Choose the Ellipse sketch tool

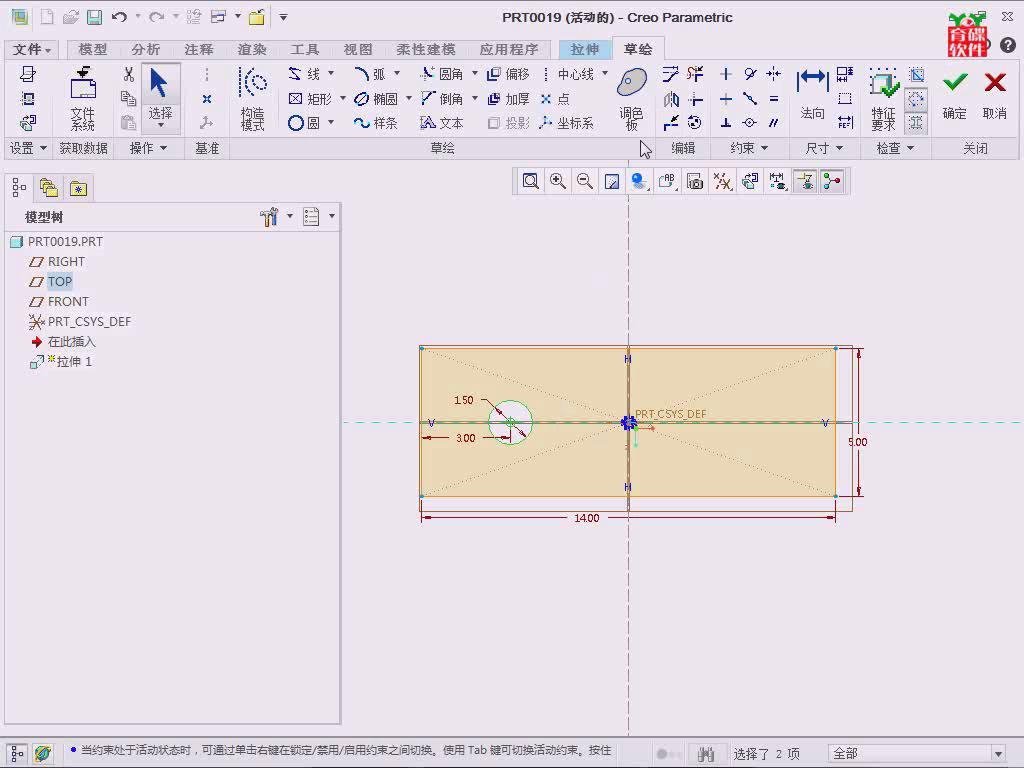(376, 99)
